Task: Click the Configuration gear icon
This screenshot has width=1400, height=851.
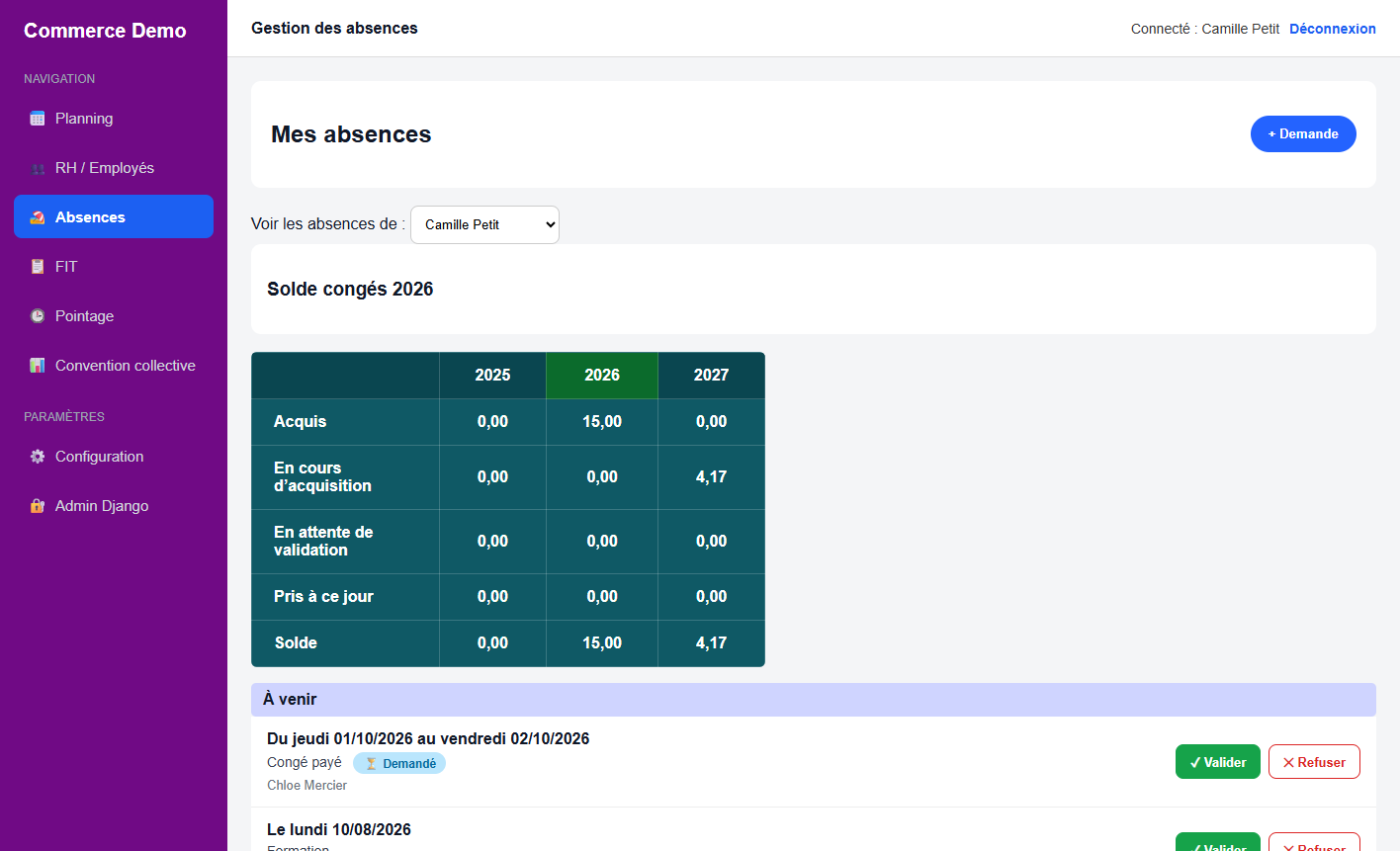Action: tap(38, 457)
